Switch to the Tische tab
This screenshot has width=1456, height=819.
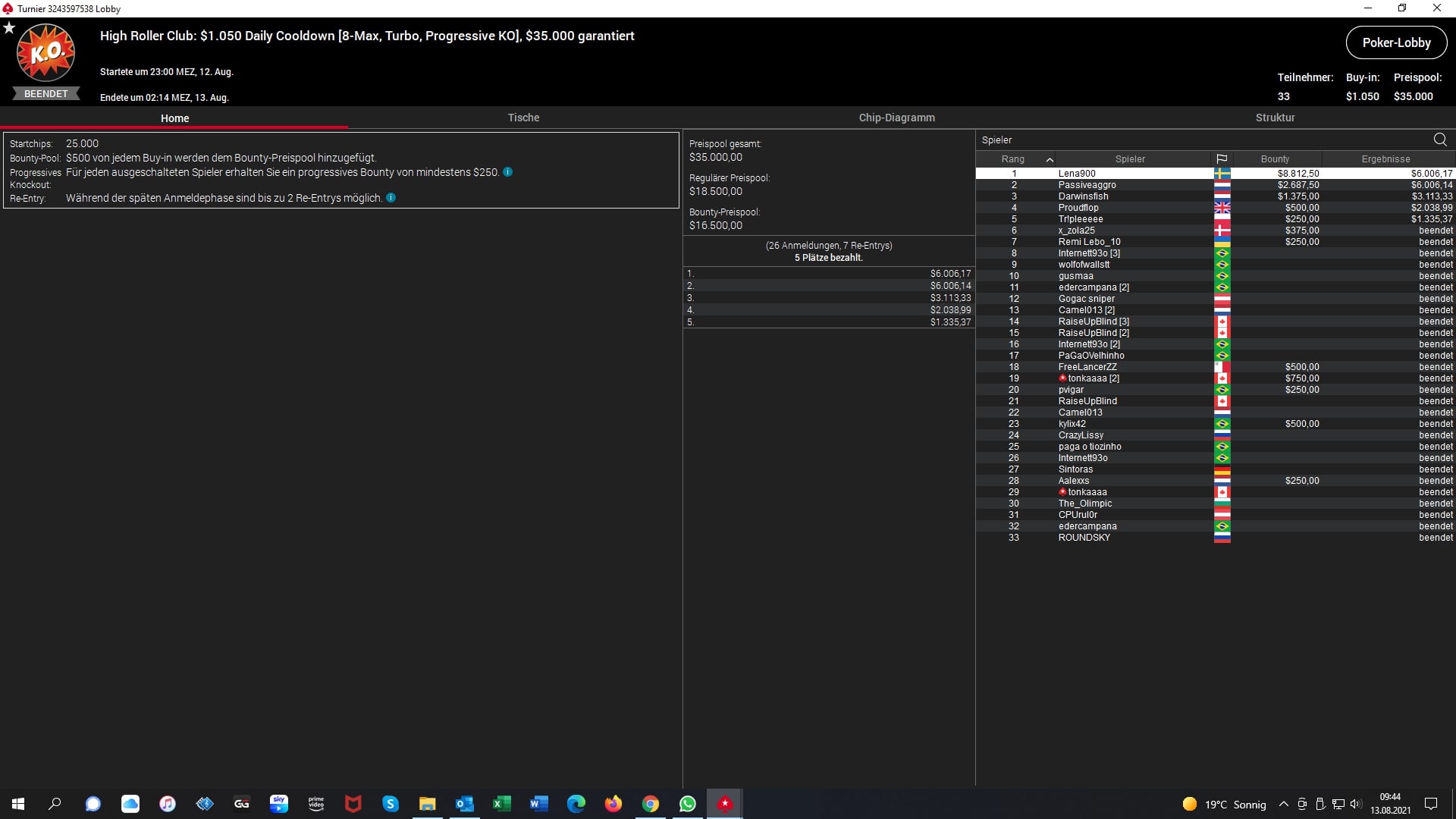(x=523, y=118)
